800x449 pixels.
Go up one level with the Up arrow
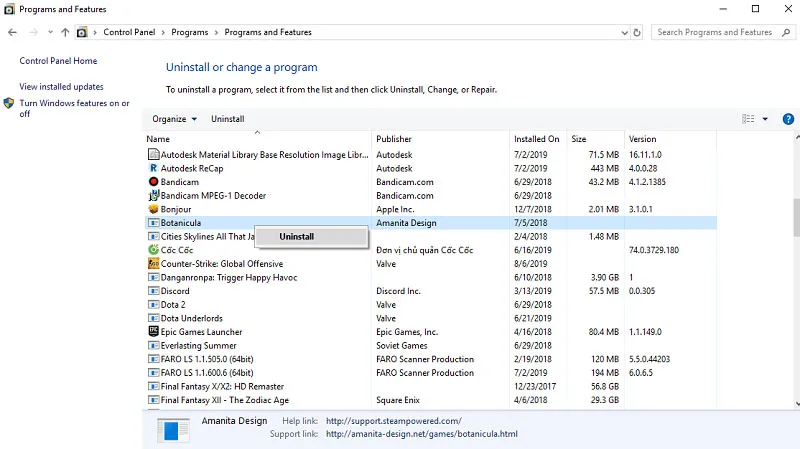pos(65,32)
